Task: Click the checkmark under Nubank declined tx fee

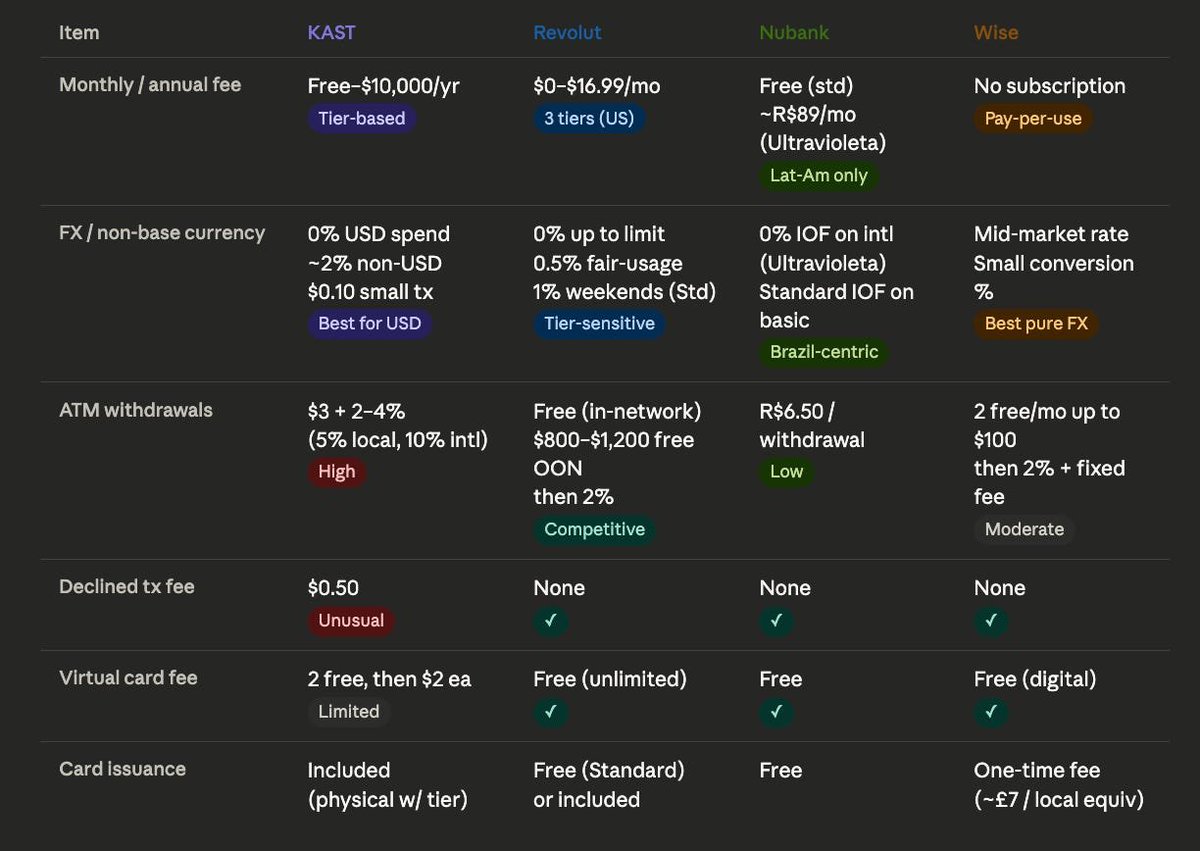Action: (x=777, y=621)
